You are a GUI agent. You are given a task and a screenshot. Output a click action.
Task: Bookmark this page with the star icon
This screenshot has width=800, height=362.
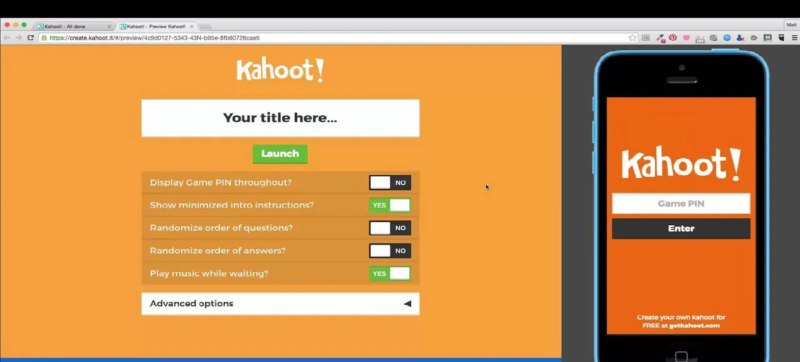tap(633, 38)
